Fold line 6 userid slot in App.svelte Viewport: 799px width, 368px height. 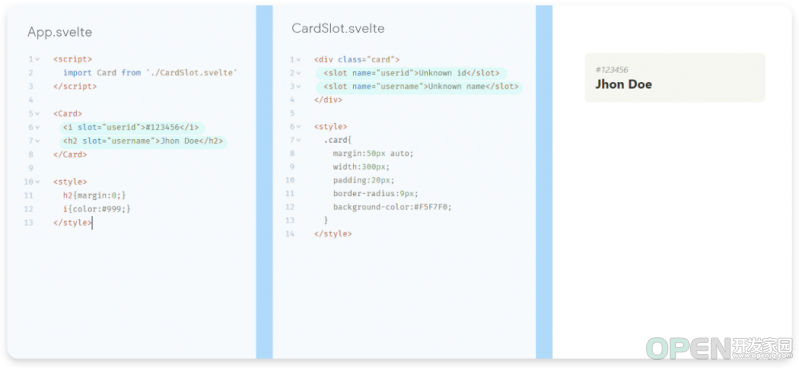(38, 127)
